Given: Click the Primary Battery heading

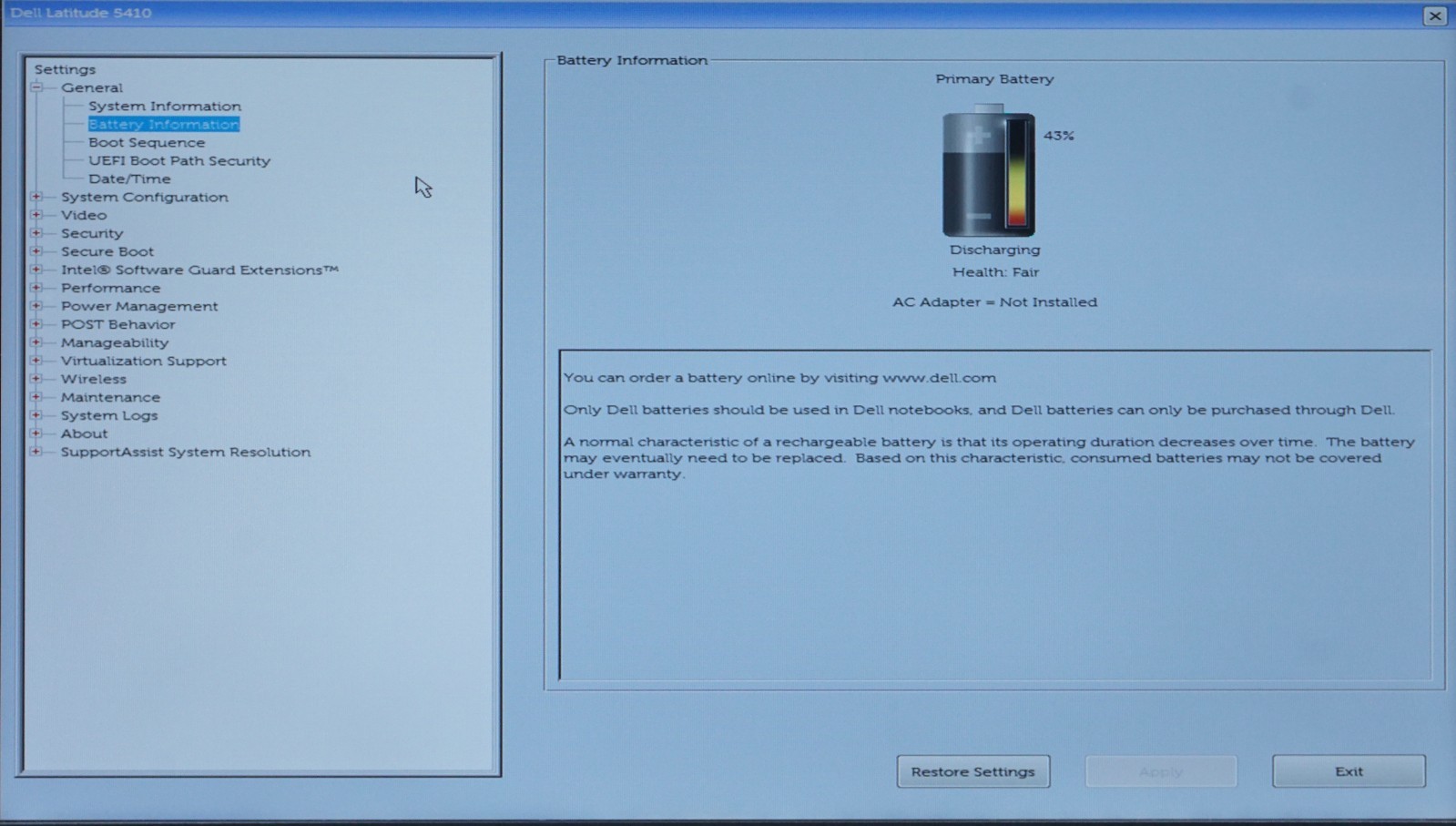Looking at the screenshot, I should click(x=994, y=79).
